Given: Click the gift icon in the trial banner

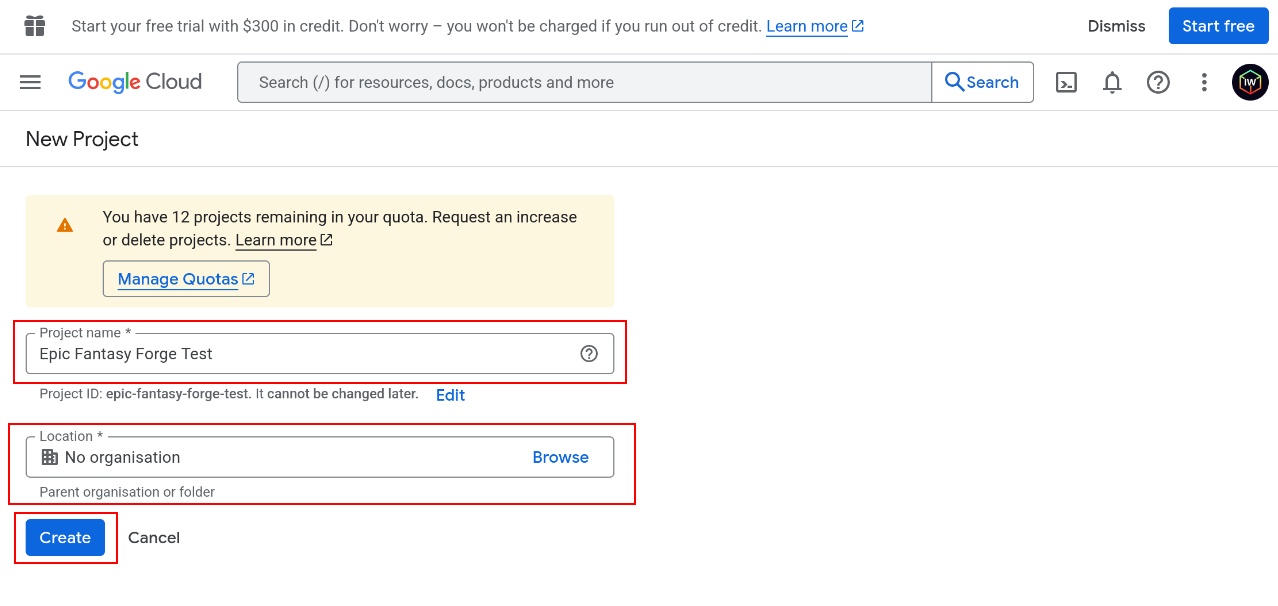Looking at the screenshot, I should click(36, 25).
